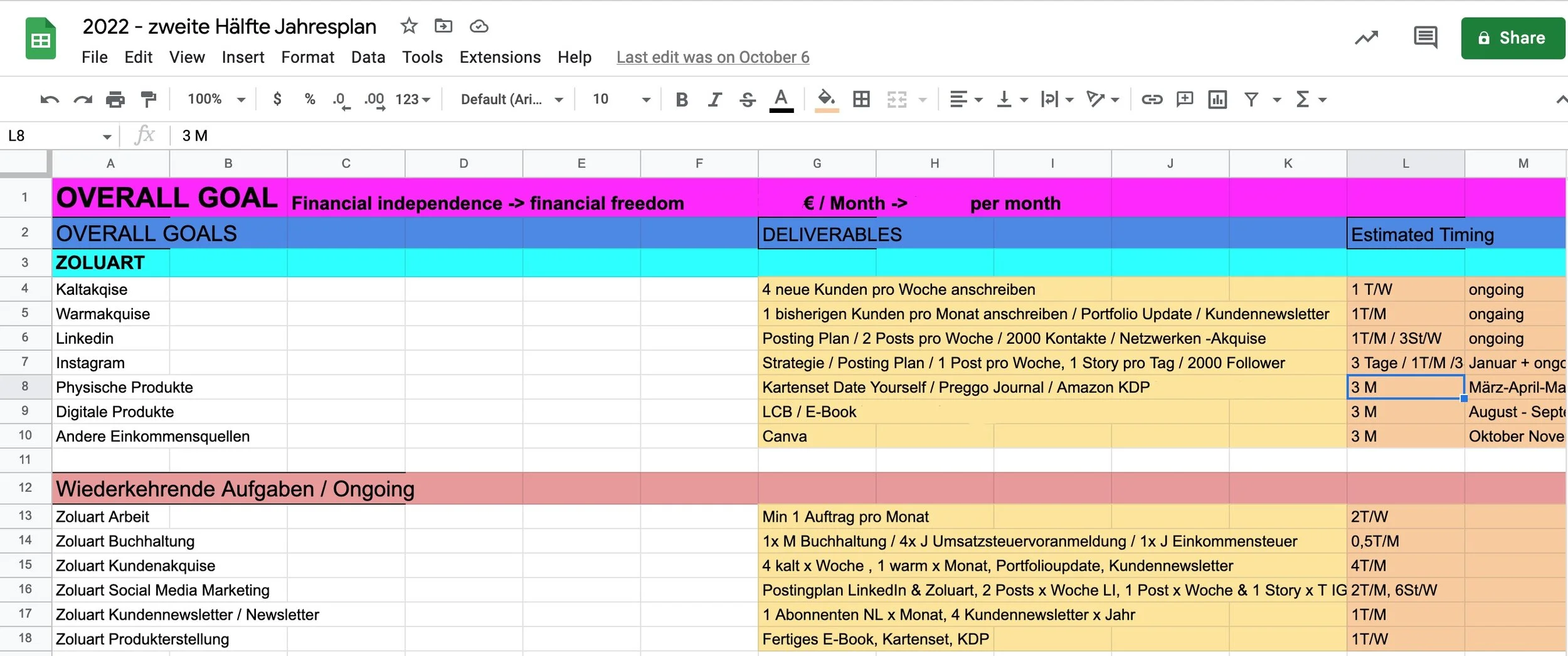Image resolution: width=1568 pixels, height=656 pixels.
Task: Click the Move to folder icon
Action: point(443,26)
